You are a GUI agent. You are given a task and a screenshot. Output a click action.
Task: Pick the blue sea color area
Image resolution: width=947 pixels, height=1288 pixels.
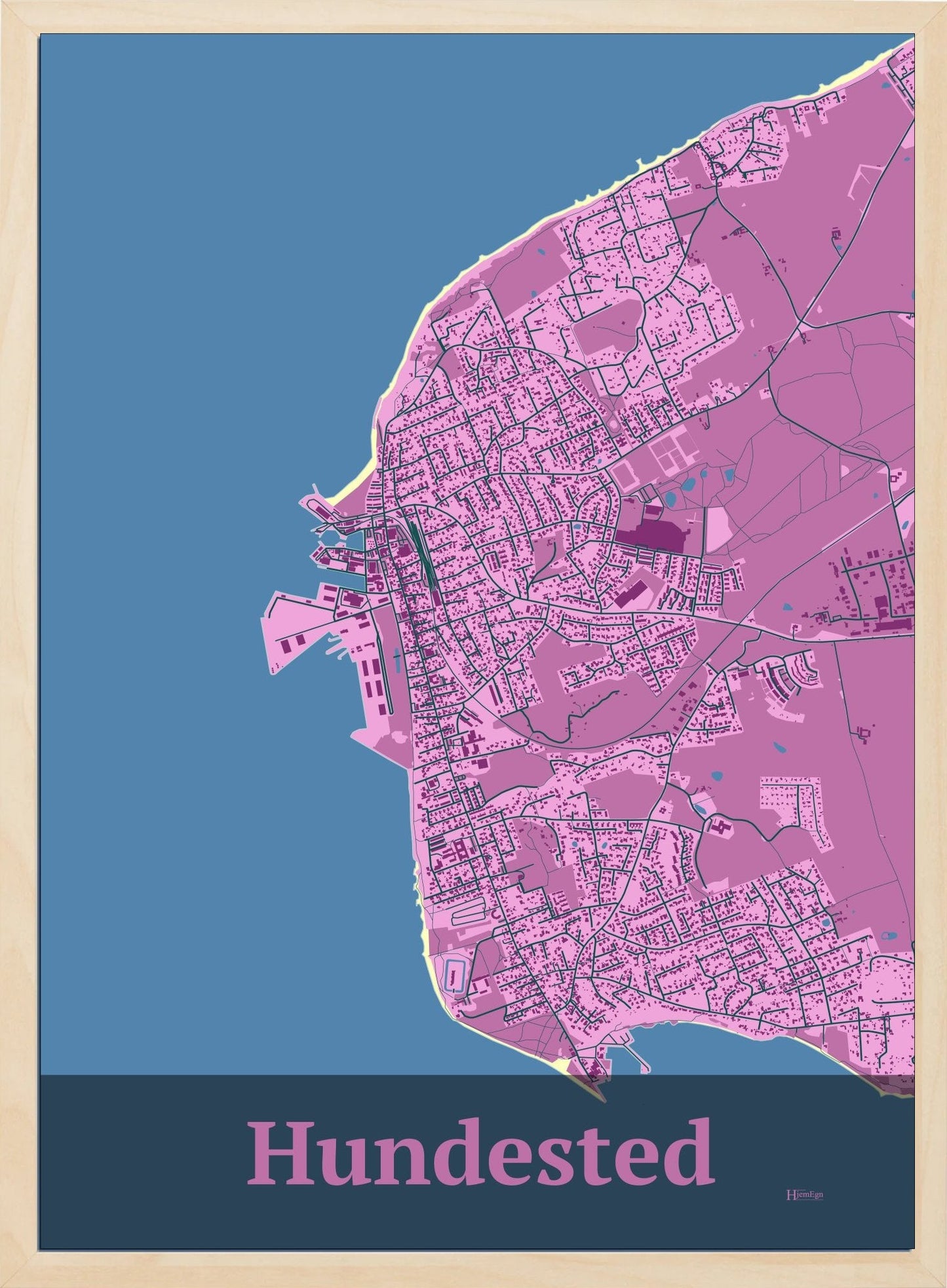[x=197, y=328]
